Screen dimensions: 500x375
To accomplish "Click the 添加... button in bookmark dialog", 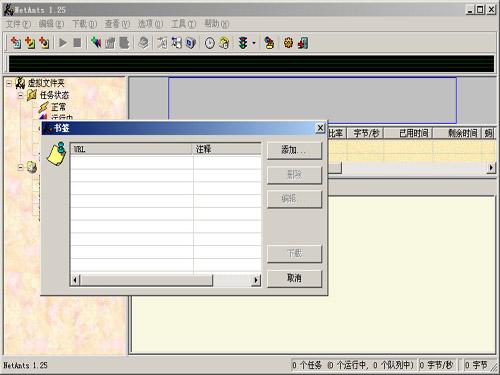I will (294, 150).
